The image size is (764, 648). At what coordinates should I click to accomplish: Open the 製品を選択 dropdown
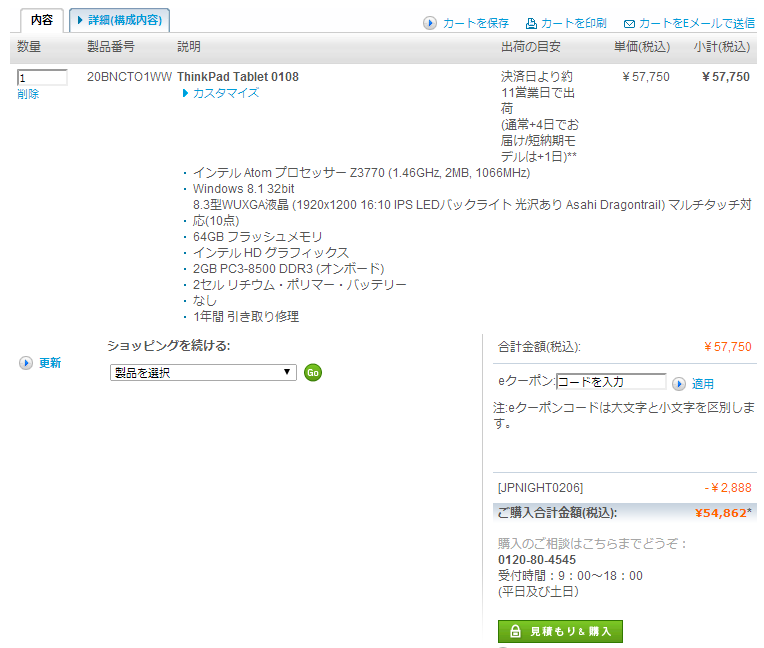[203, 372]
